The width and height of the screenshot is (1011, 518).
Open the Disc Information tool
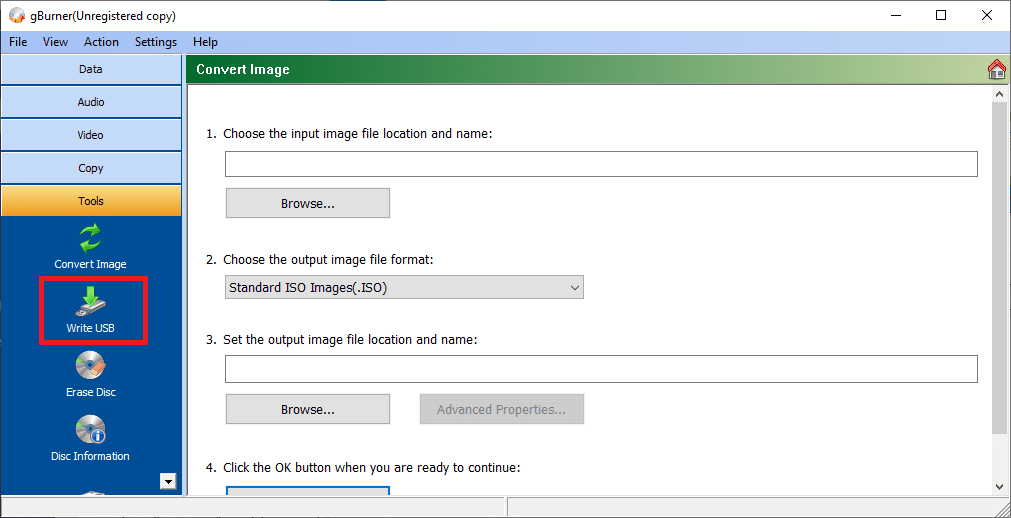(90, 439)
